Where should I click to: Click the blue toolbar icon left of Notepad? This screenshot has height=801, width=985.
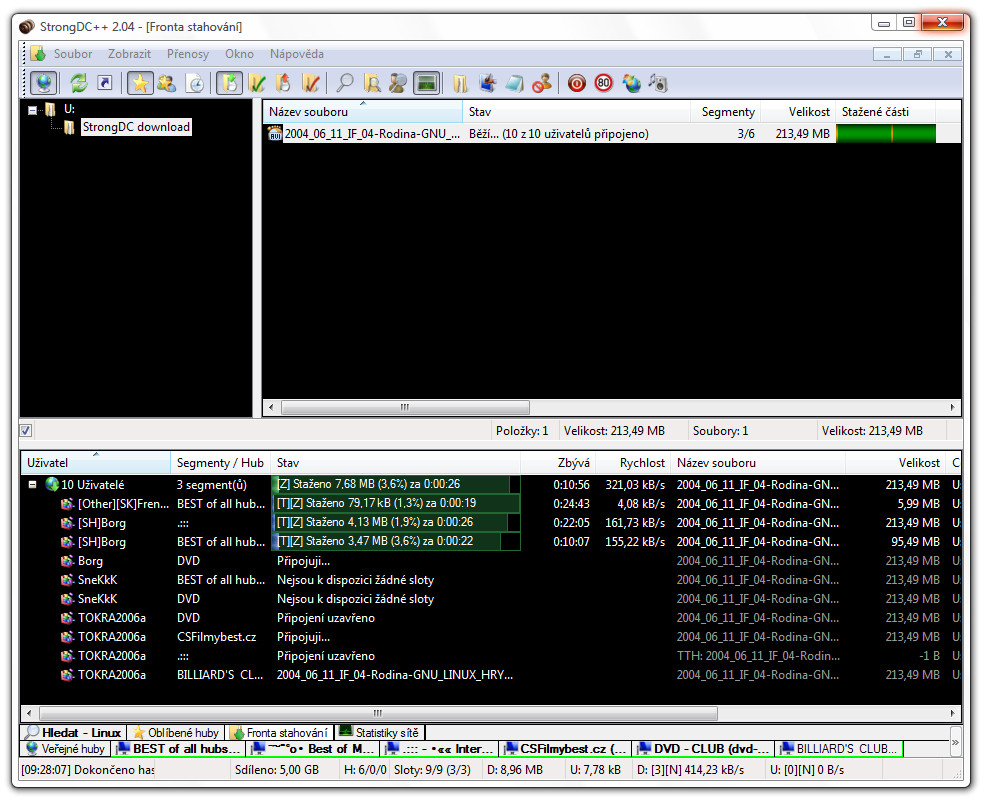coord(487,83)
